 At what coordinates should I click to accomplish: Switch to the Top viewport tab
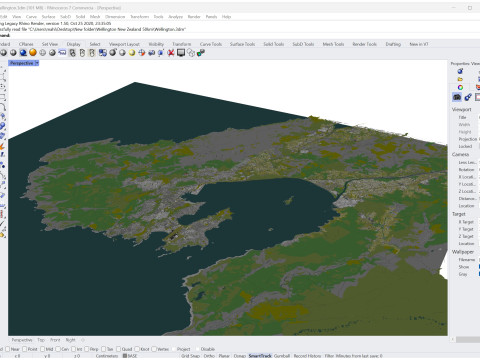coord(41,340)
